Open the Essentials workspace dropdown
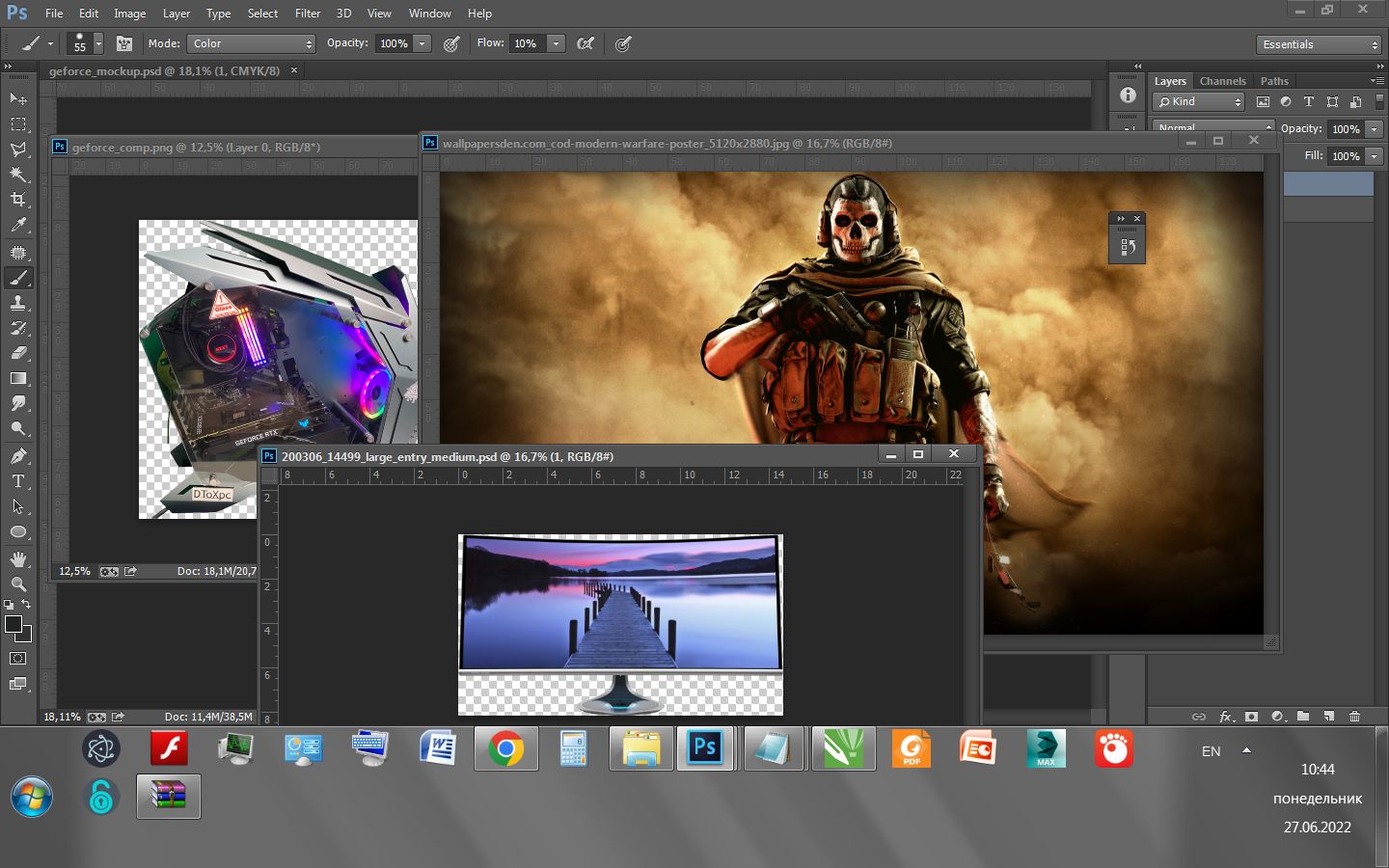The height and width of the screenshot is (868, 1389). pos(1320,44)
